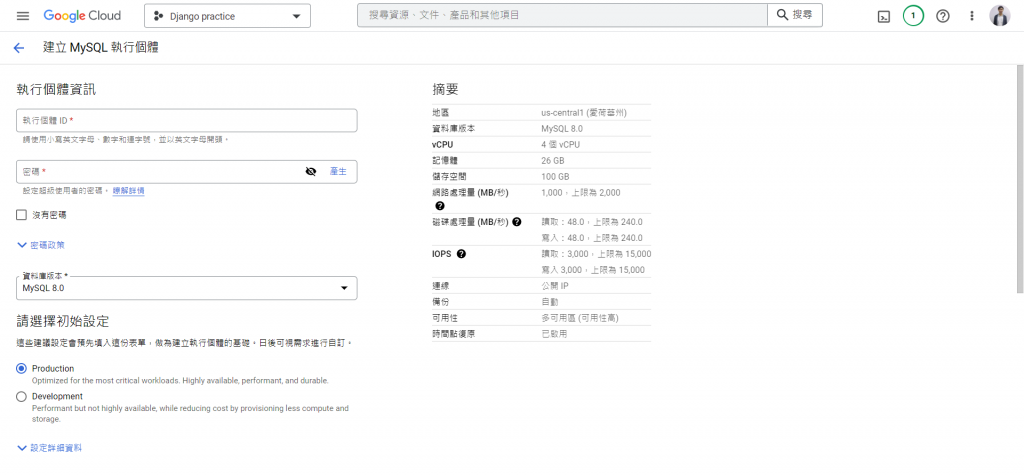Click the Google Cloud logo

[x=82, y=16]
